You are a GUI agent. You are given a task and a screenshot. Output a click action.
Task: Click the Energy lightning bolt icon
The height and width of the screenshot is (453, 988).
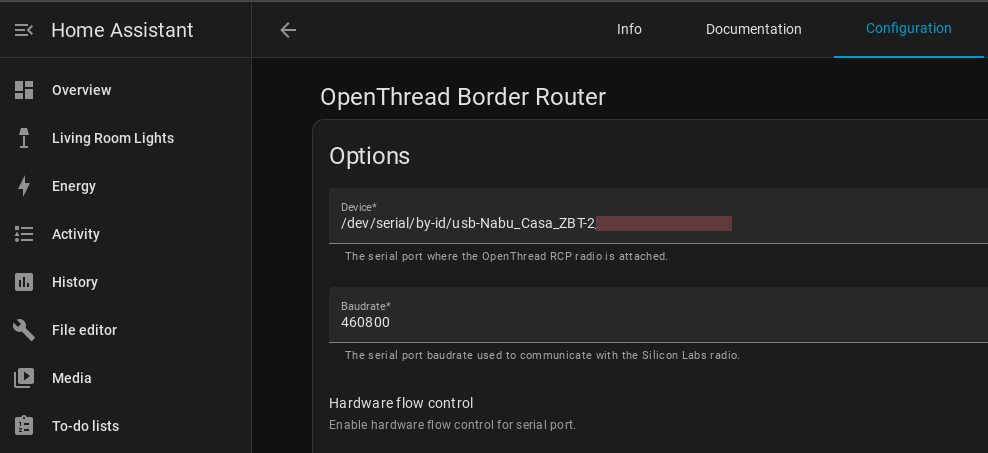click(x=24, y=186)
